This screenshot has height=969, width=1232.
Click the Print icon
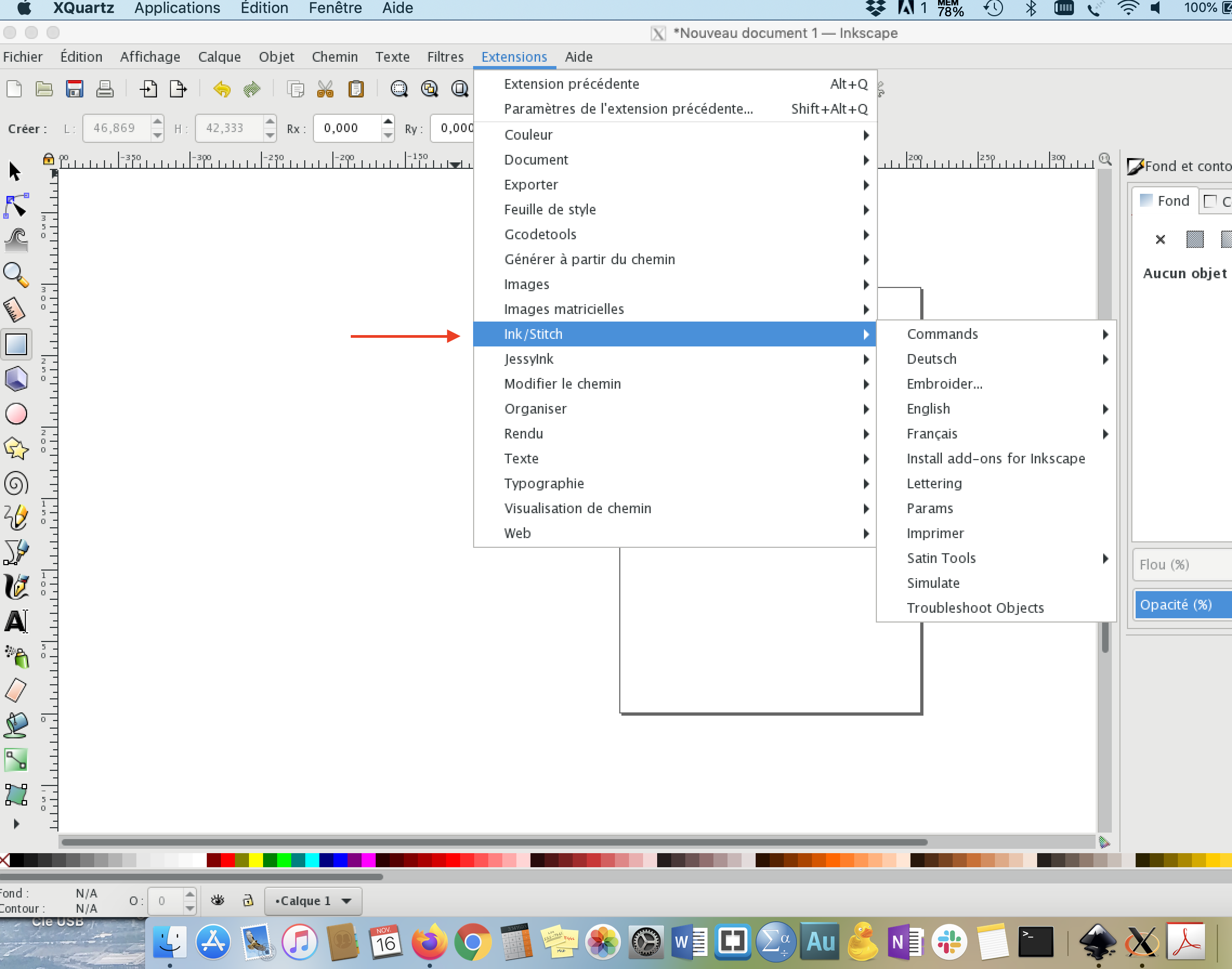point(104,89)
